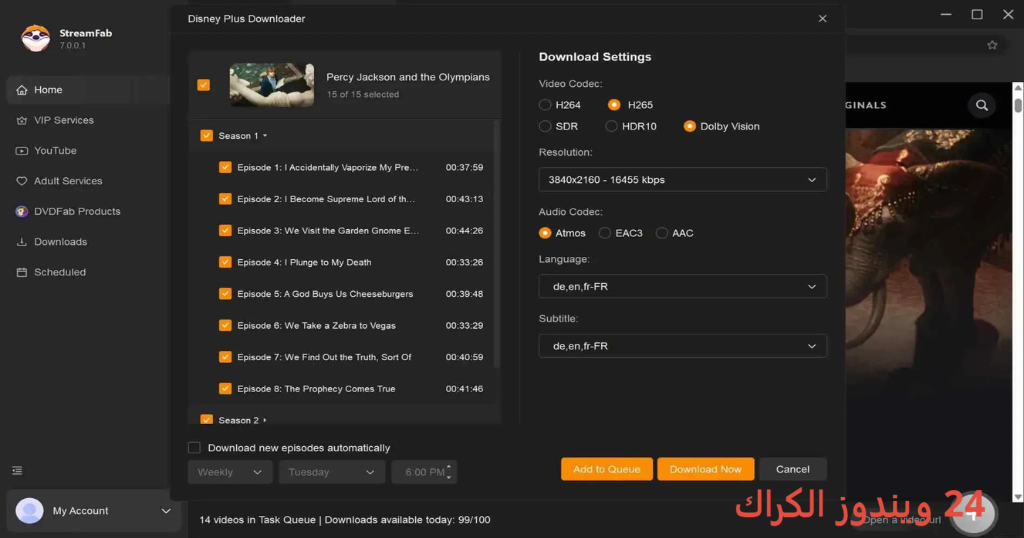Click the search magnifier in the browser

coord(982,105)
